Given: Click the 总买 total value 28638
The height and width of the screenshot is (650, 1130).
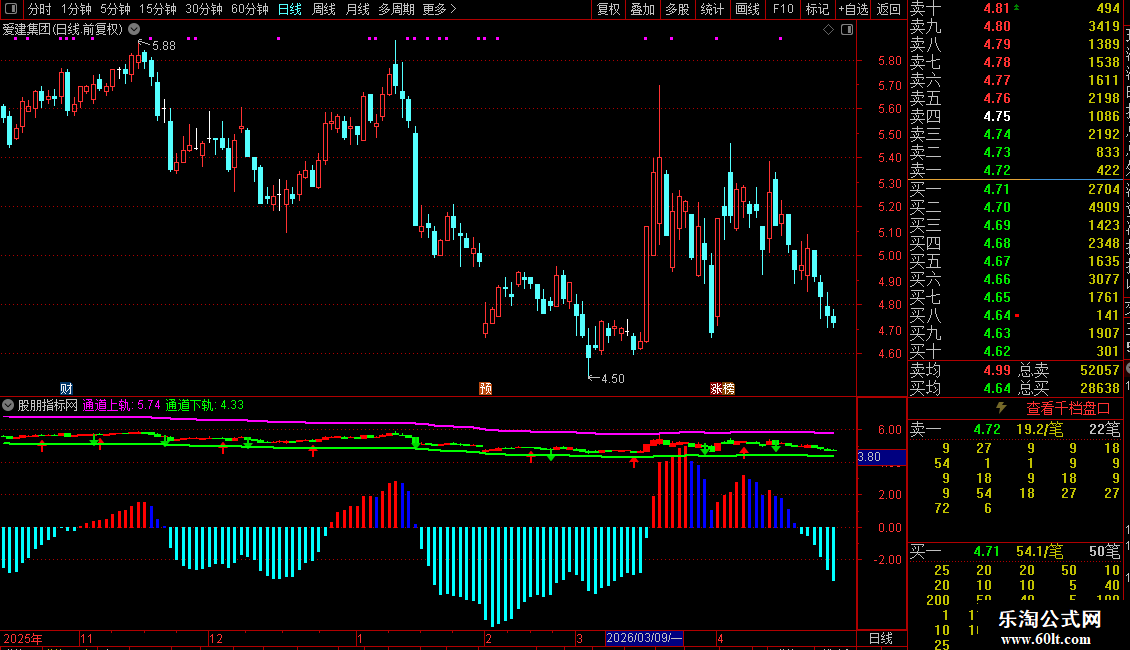Looking at the screenshot, I should click(x=1100, y=388).
